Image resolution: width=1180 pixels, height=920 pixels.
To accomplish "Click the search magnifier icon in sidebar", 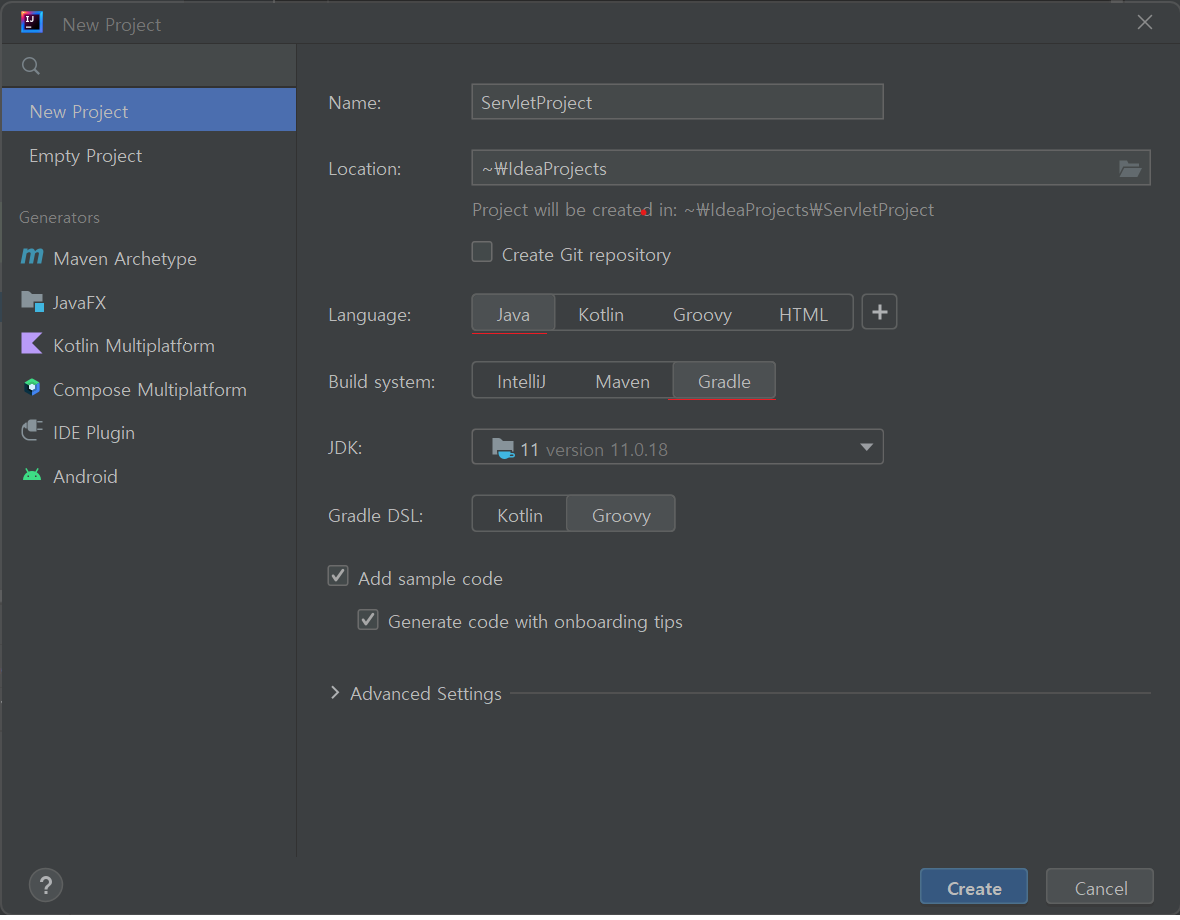I will point(31,66).
